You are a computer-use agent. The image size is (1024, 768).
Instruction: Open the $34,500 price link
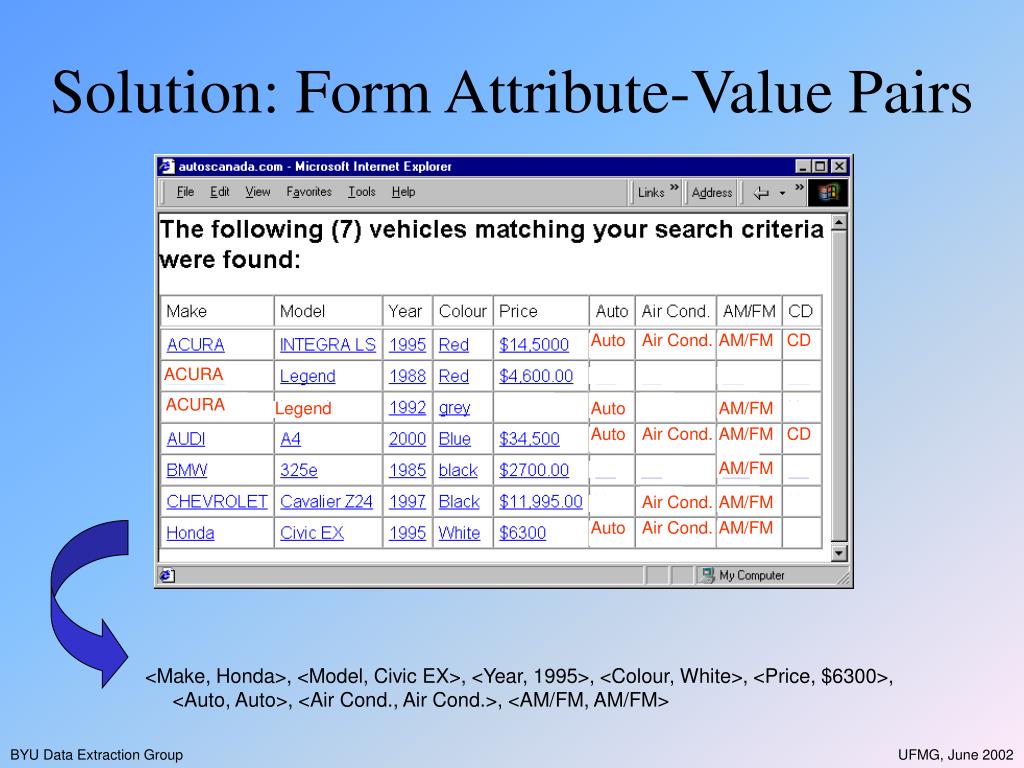pos(529,439)
